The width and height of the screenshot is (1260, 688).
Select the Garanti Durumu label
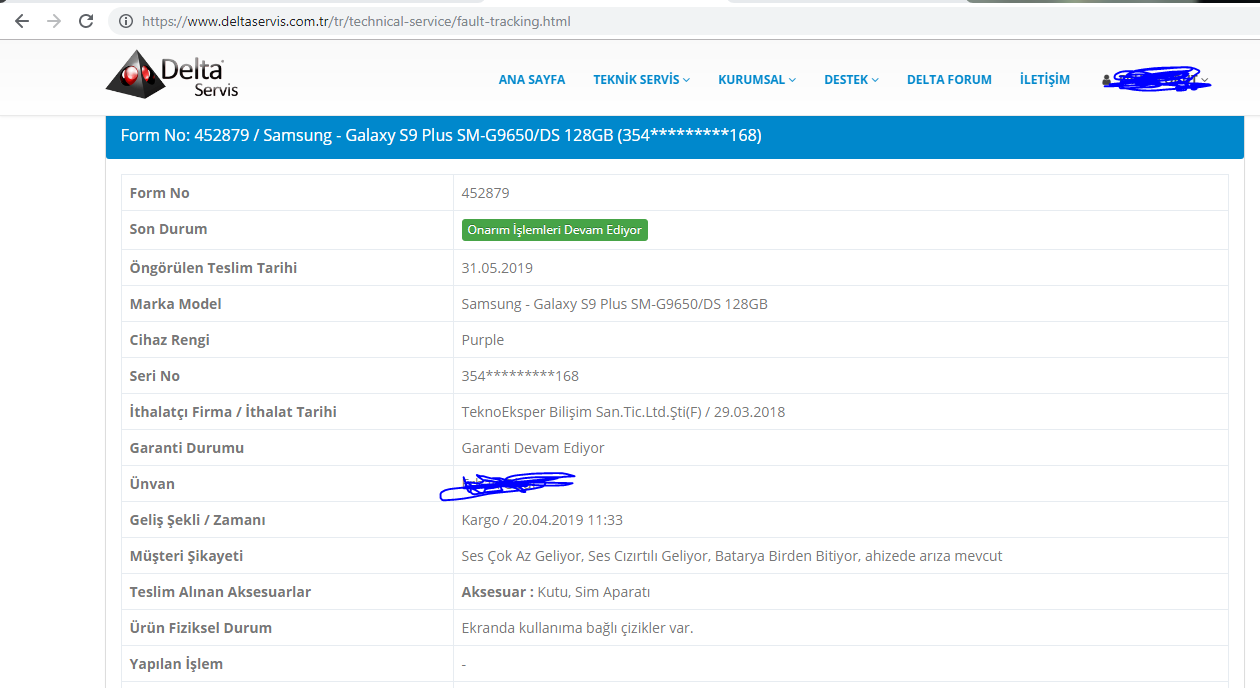pyautogui.click(x=187, y=448)
